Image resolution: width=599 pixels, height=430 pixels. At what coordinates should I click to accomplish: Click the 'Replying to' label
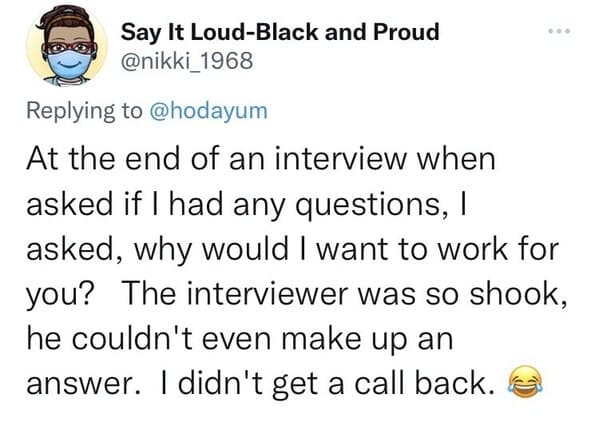(x=84, y=111)
